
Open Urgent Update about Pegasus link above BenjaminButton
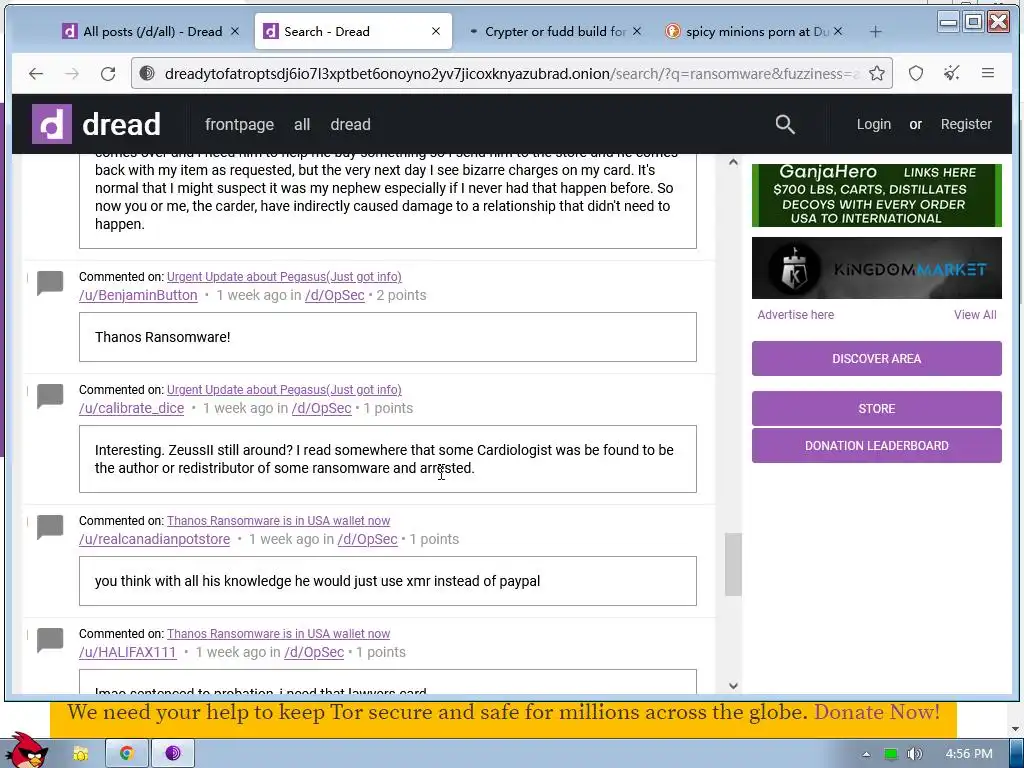[x=284, y=277]
